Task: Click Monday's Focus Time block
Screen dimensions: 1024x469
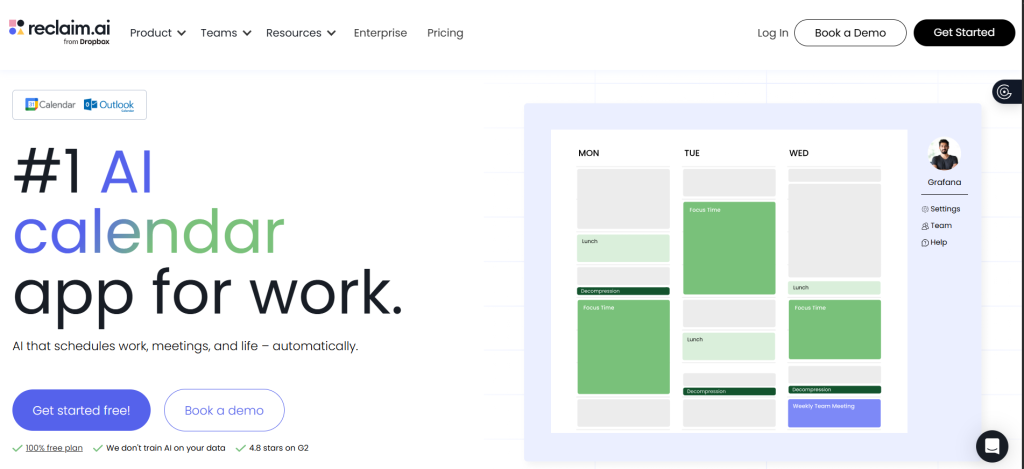Action: click(x=623, y=347)
